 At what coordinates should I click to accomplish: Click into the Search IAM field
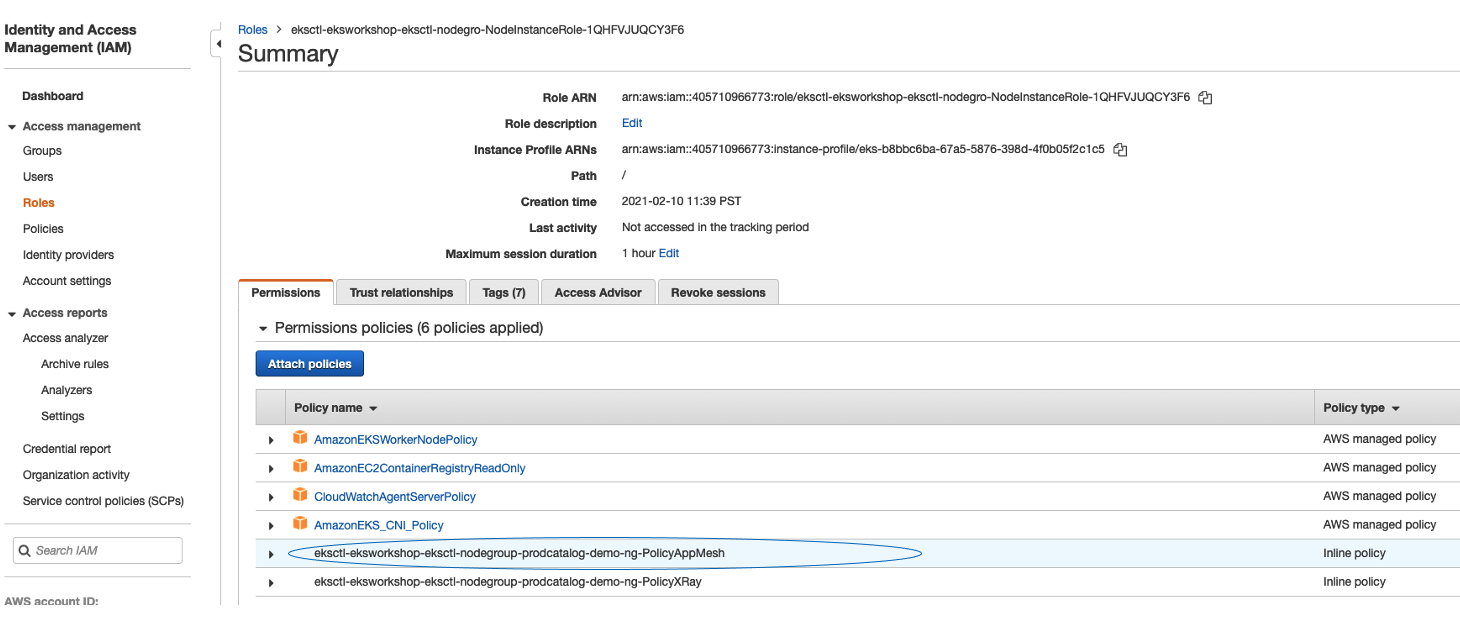98,550
